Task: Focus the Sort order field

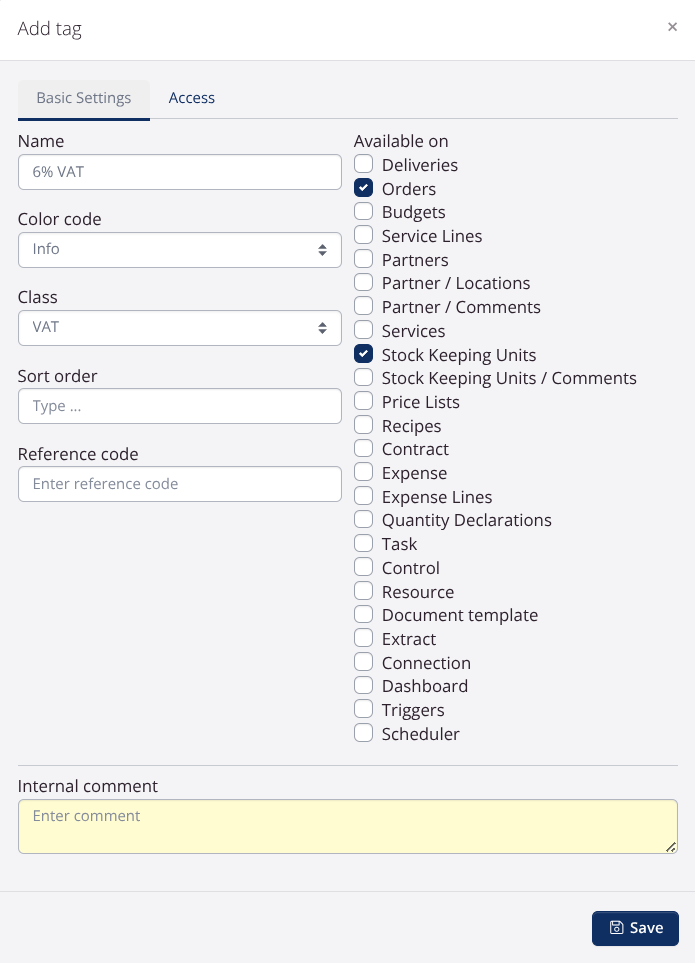Action: pos(180,406)
